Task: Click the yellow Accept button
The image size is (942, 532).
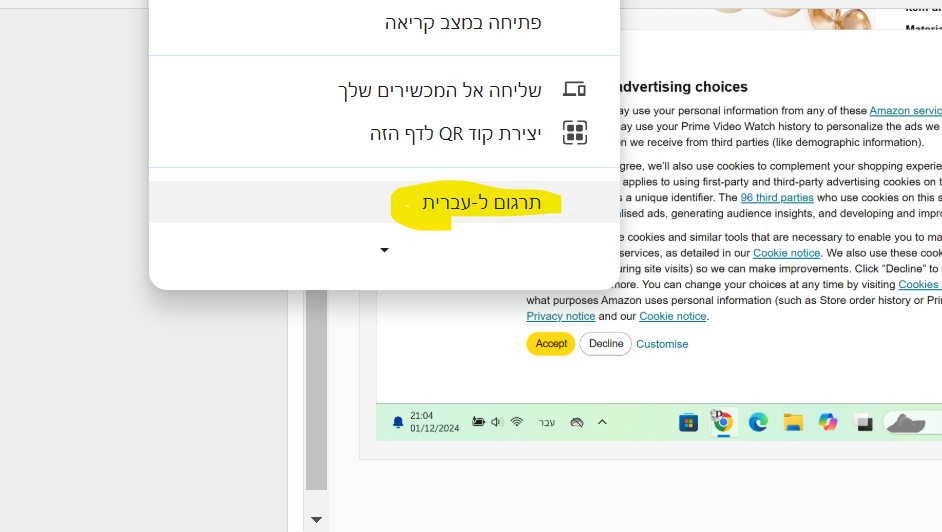Action: pos(551,343)
